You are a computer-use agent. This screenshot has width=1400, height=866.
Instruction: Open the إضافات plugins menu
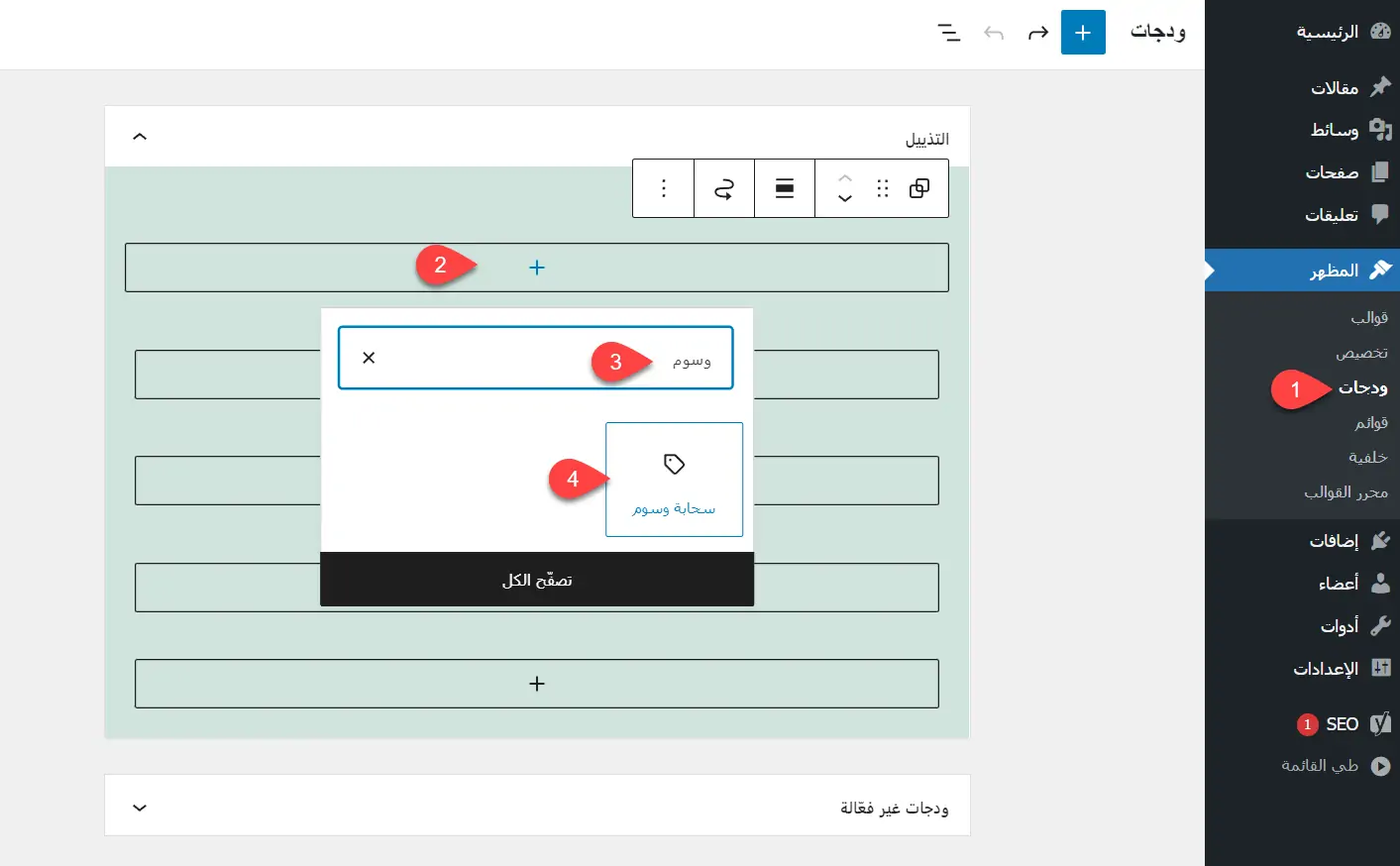click(x=1334, y=541)
